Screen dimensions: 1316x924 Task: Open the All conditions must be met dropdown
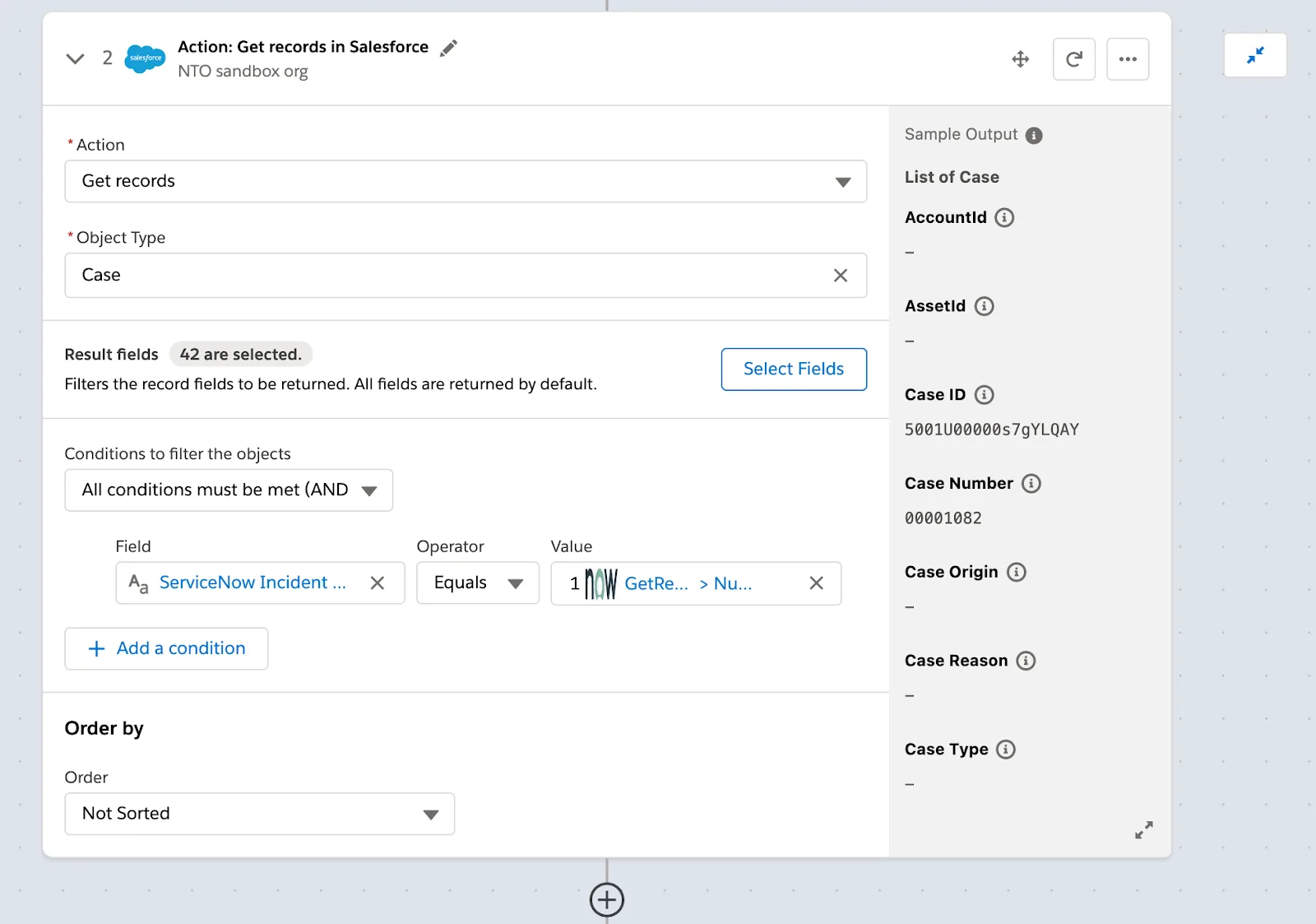pos(229,490)
